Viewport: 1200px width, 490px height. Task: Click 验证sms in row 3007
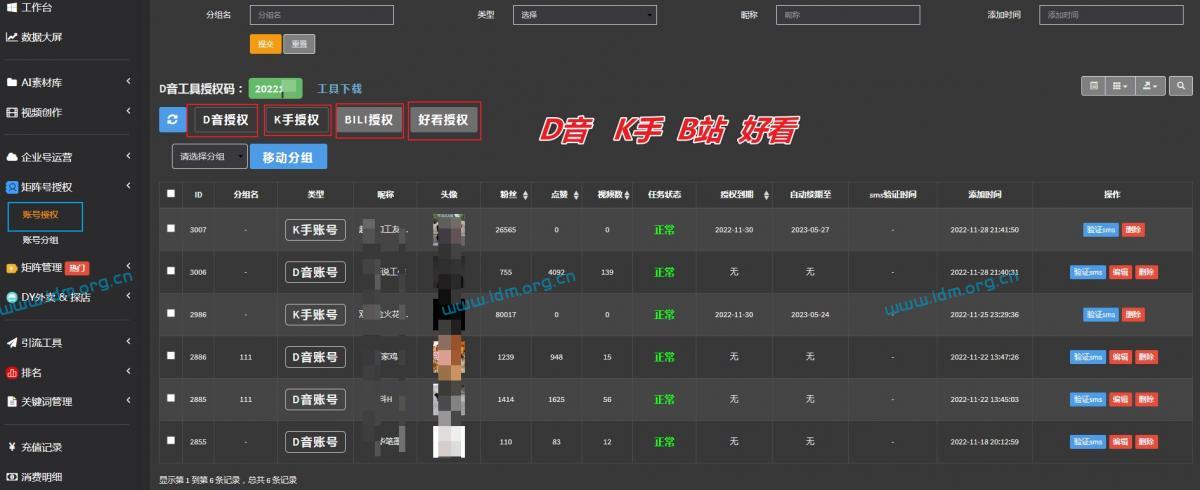1100,229
